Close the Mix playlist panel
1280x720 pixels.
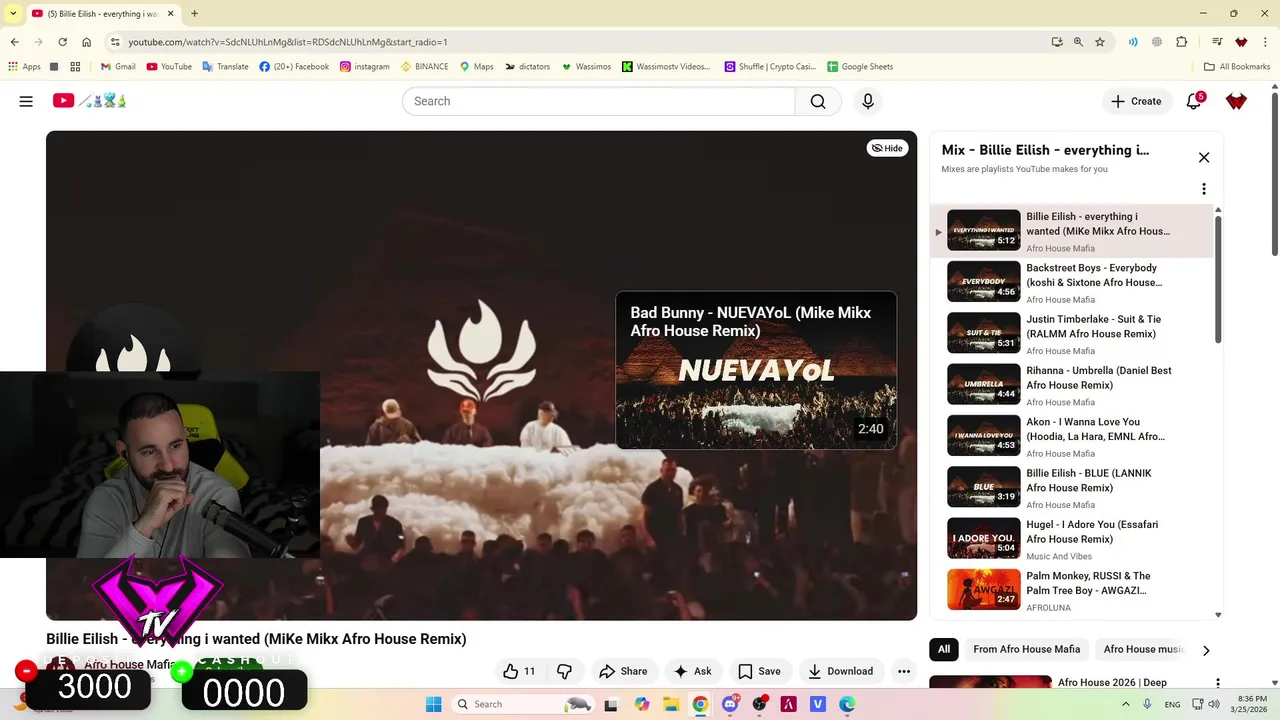click(x=1204, y=157)
